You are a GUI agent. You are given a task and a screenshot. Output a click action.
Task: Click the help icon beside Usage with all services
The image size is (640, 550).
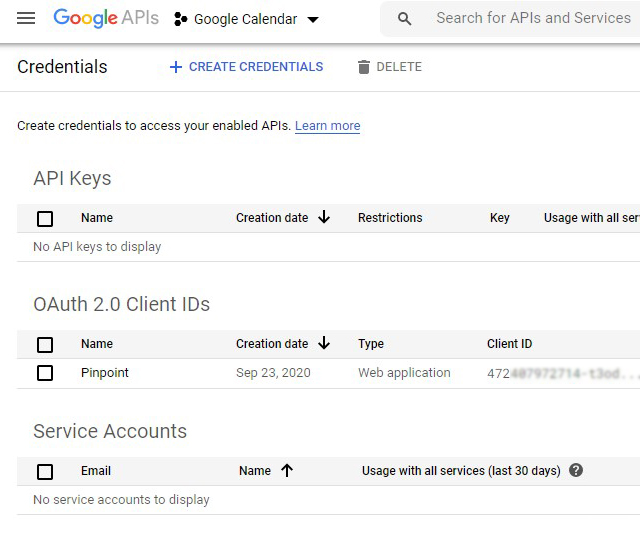tap(576, 470)
